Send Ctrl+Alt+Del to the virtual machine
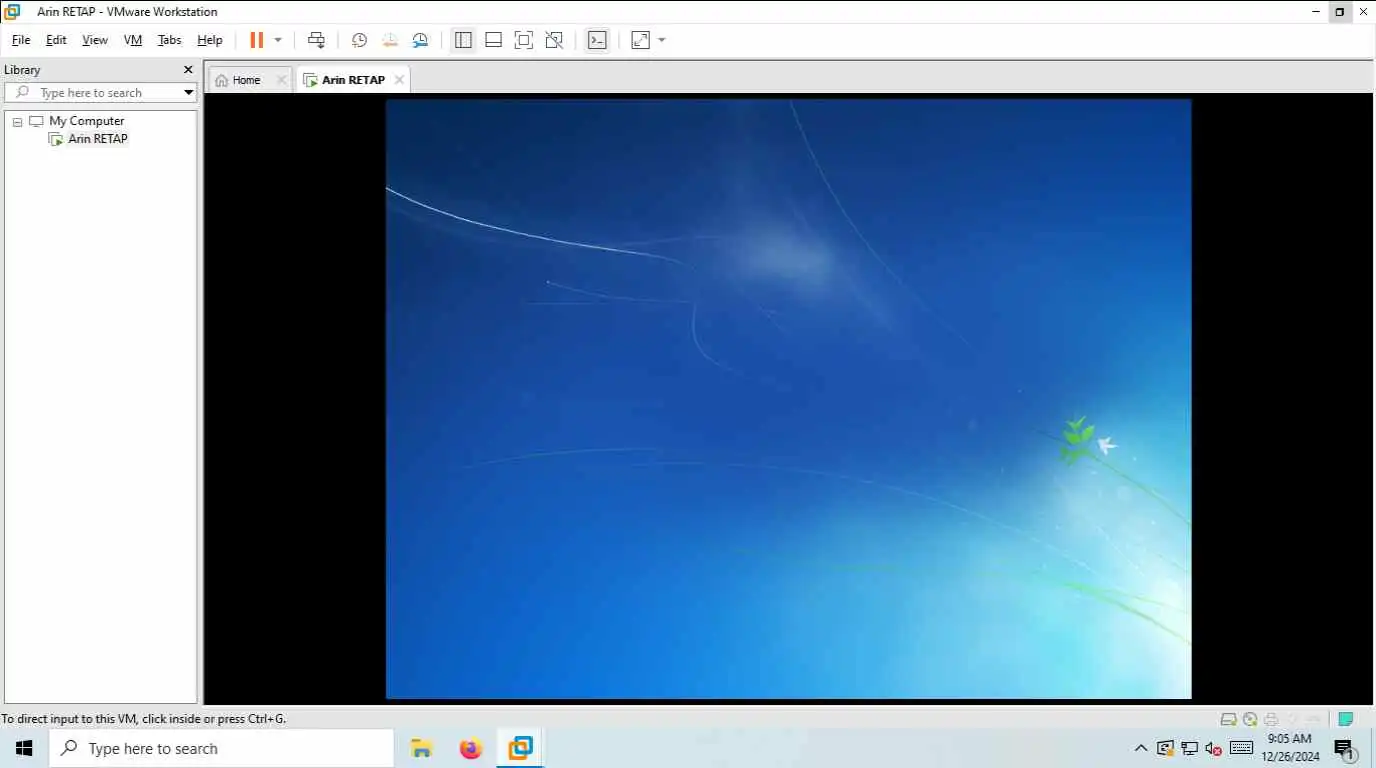 pyautogui.click(x=316, y=40)
